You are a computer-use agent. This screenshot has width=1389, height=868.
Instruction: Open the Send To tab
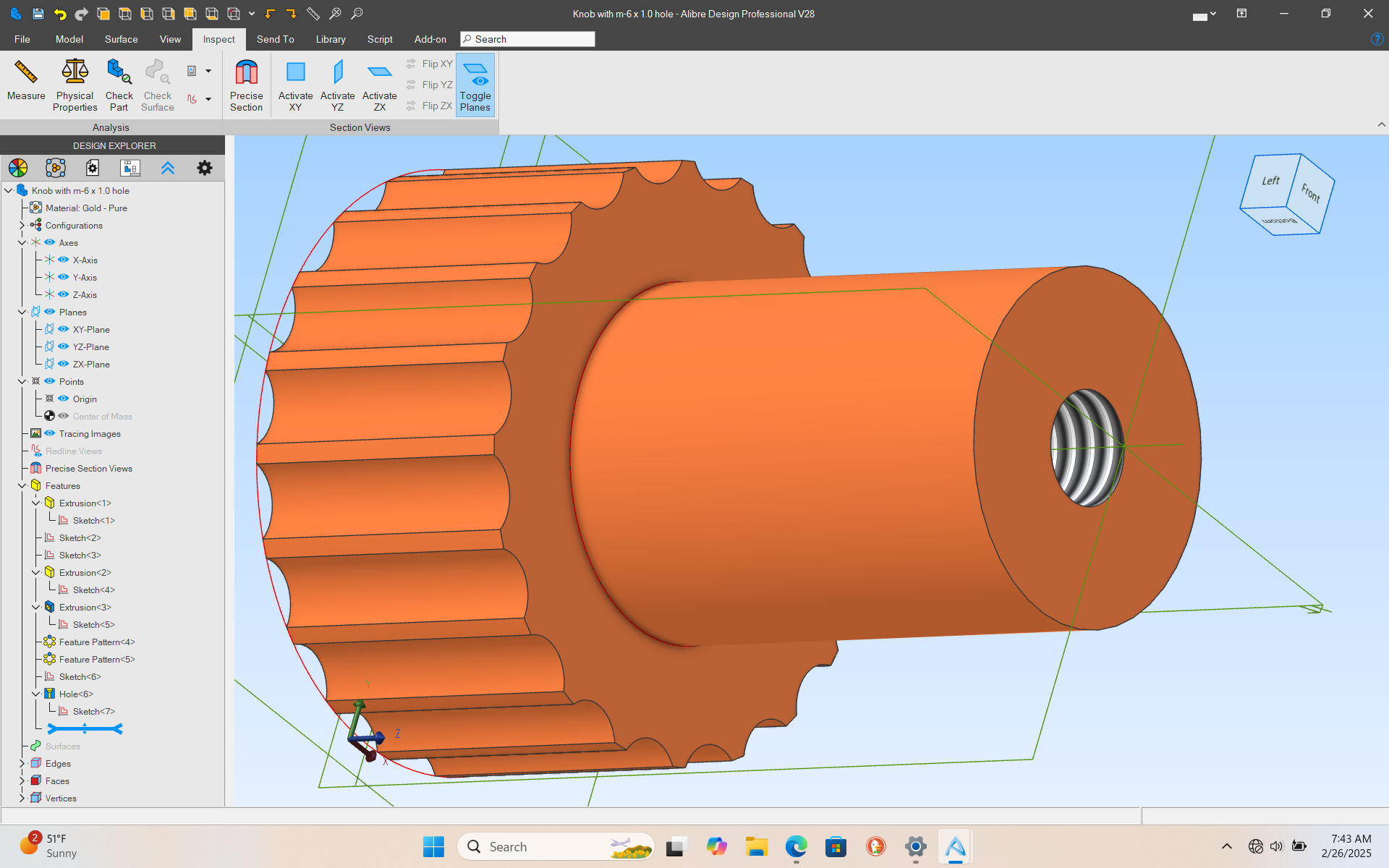click(276, 39)
